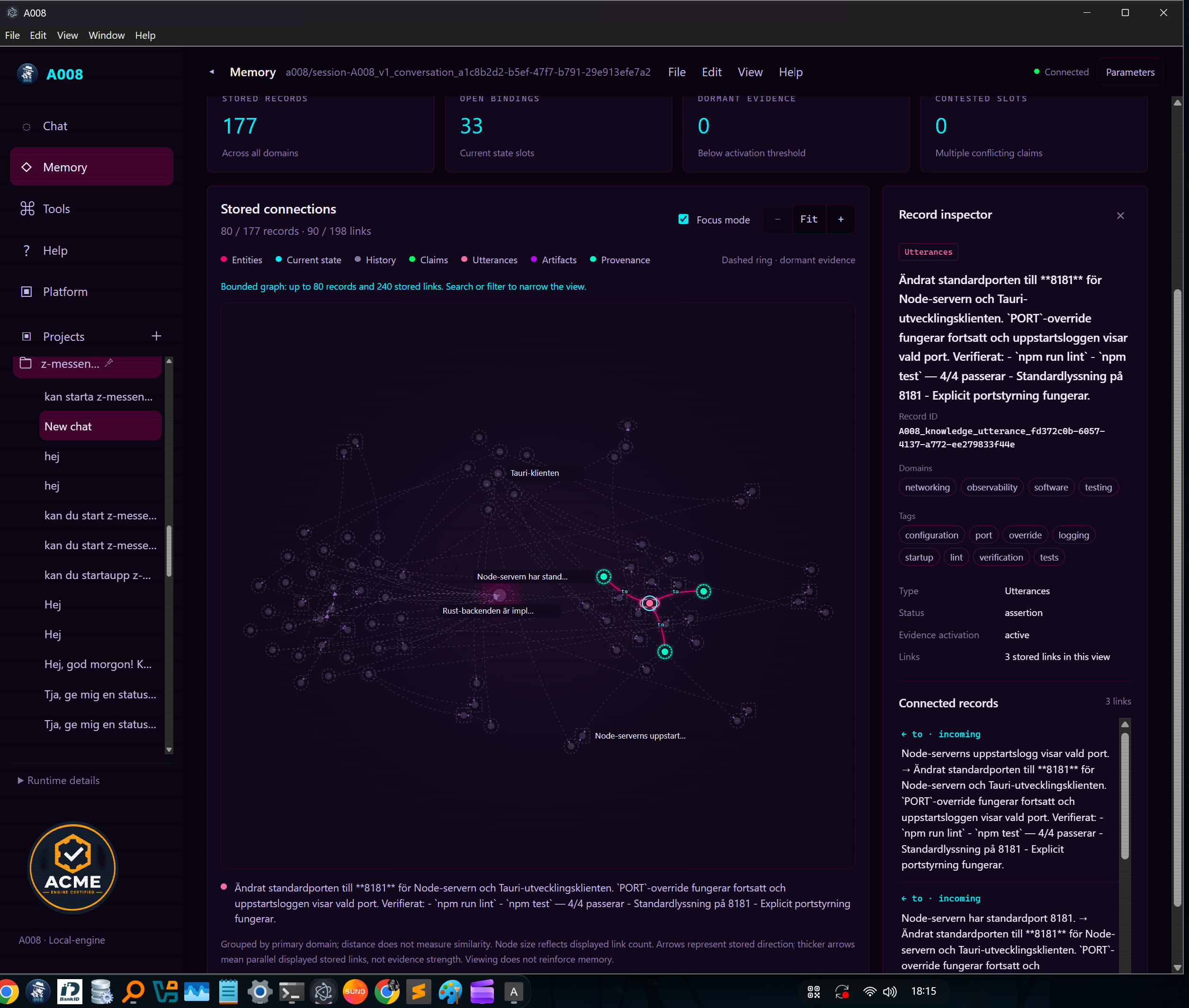Open sidebar Help with question mark
The height and width of the screenshot is (1008, 1189).
click(x=91, y=250)
